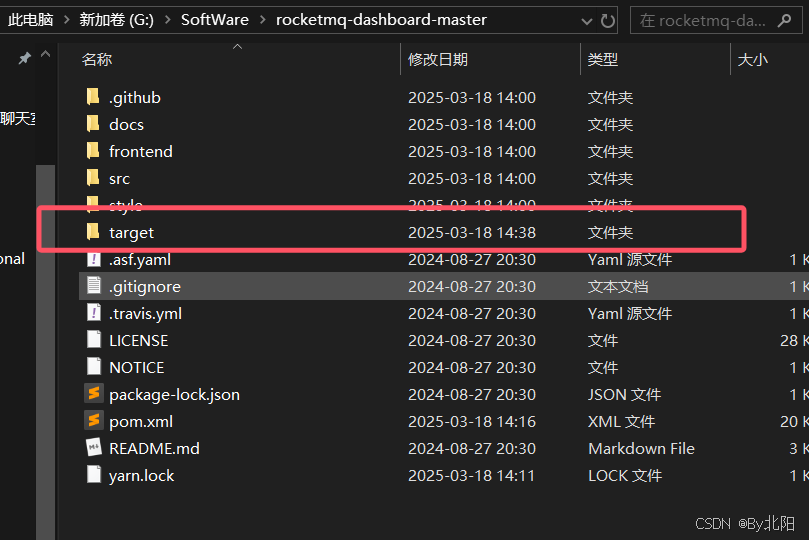Click the navigation pane vertical scrollbar

[x=46, y=351]
